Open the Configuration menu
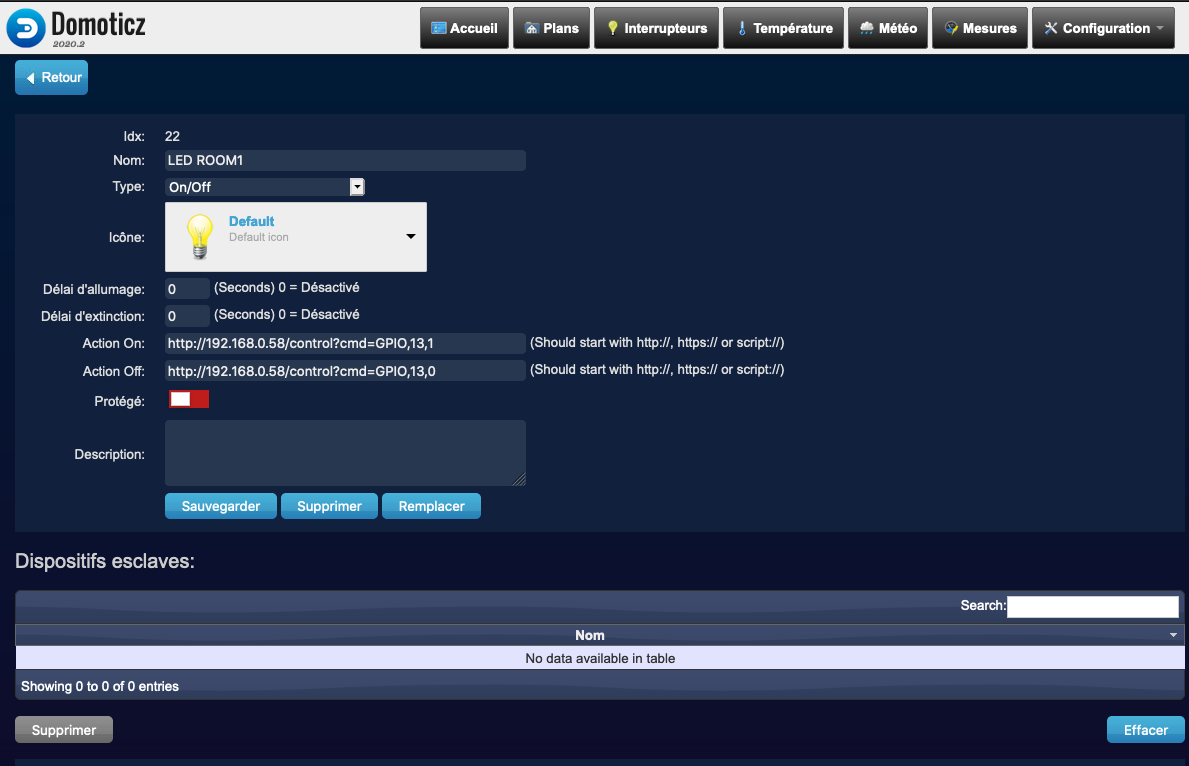 coord(1104,28)
